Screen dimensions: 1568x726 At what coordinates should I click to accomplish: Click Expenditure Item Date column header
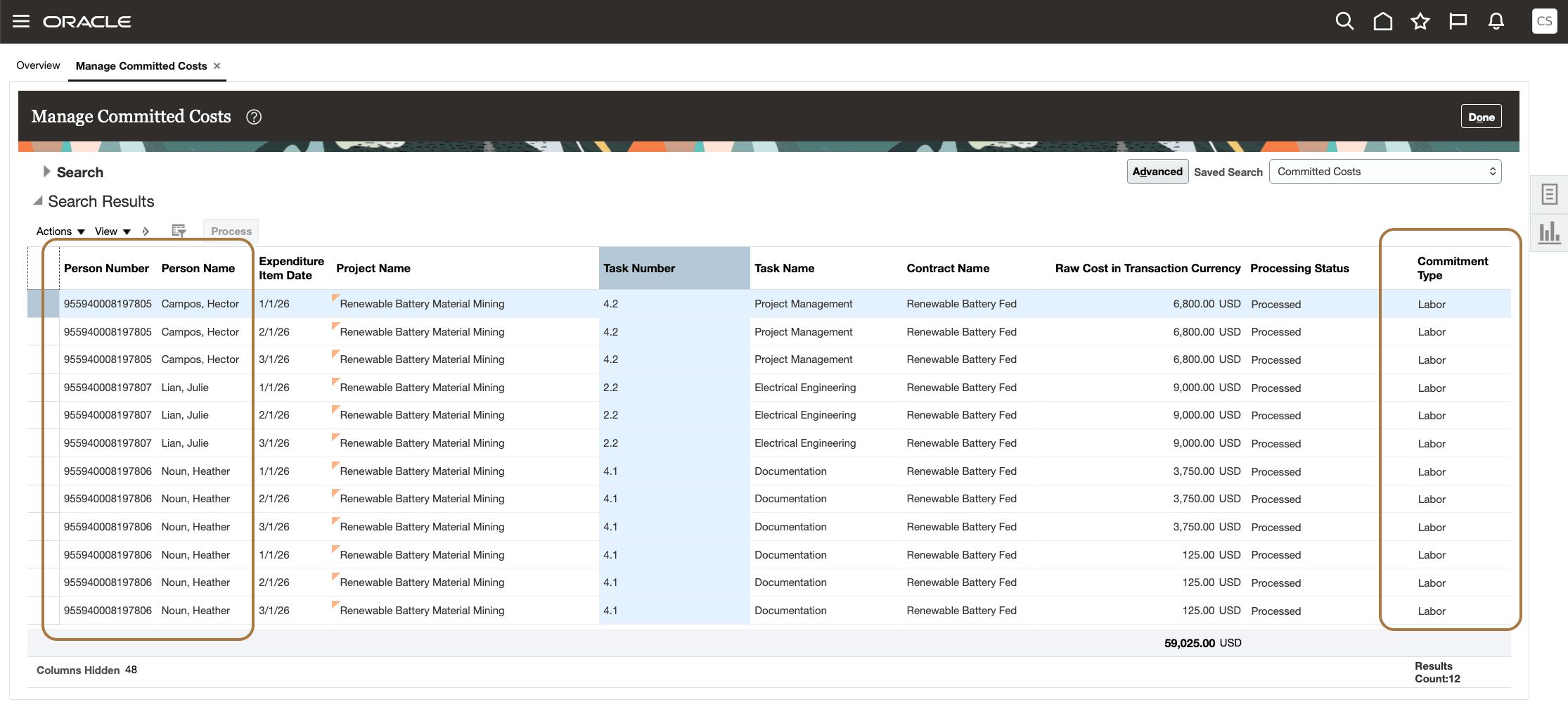click(x=291, y=268)
